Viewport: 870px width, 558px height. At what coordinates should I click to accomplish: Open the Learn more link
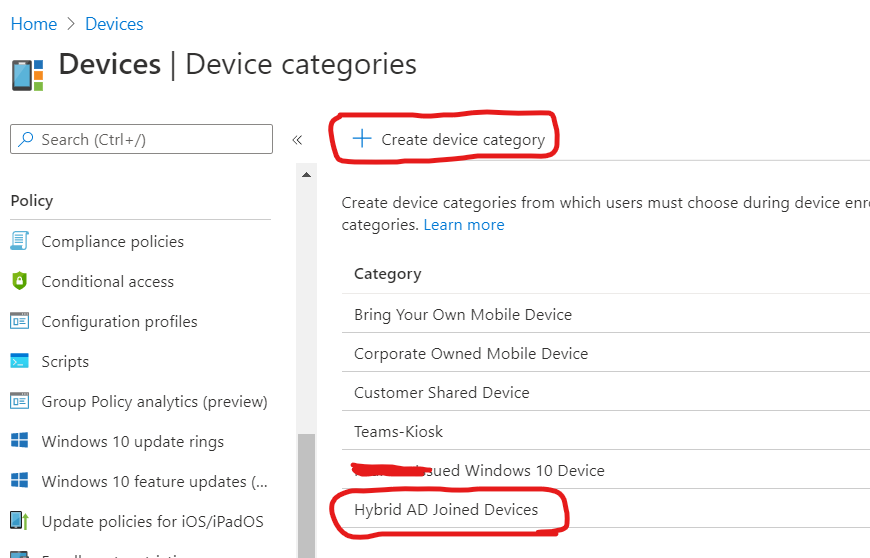pos(463,225)
